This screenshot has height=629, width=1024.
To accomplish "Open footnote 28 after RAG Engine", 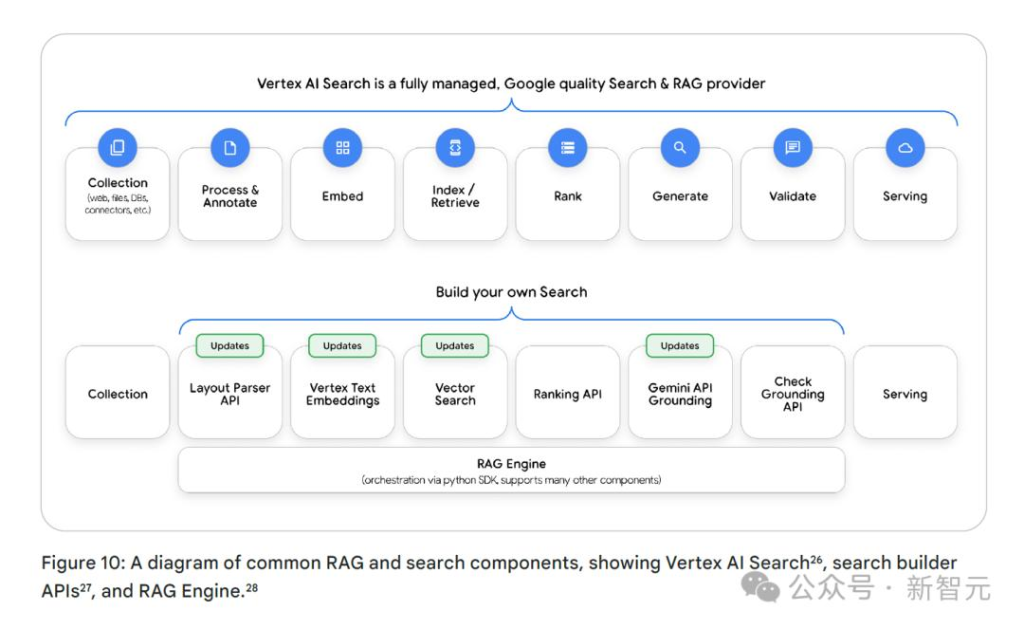I will pyautogui.click(x=252, y=587).
